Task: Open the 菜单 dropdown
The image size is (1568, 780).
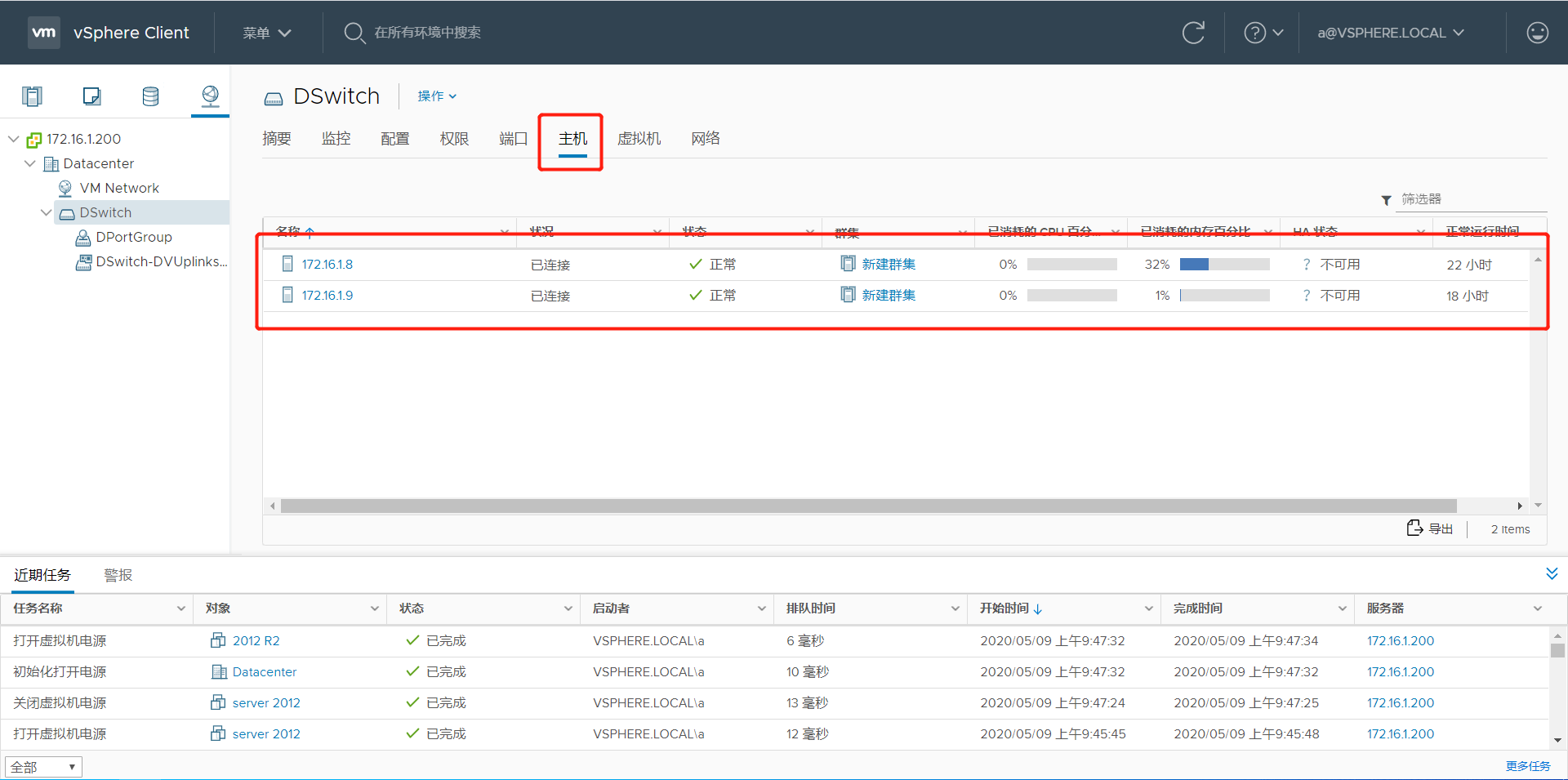Action: coord(267,33)
